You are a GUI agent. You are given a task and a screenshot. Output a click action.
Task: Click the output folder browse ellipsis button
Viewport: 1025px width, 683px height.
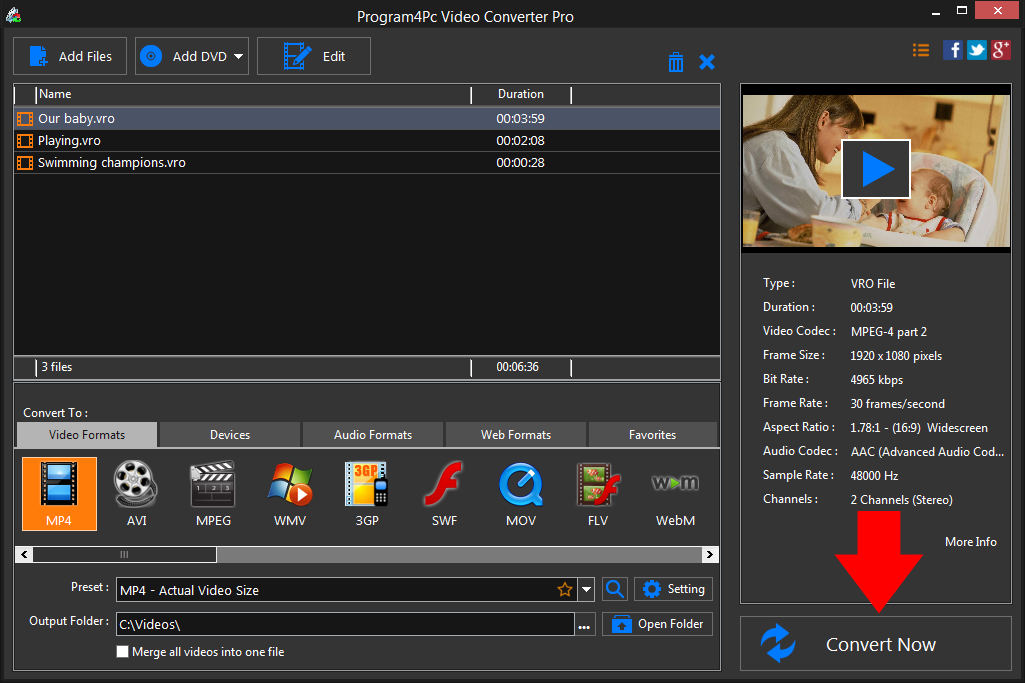[585, 625]
